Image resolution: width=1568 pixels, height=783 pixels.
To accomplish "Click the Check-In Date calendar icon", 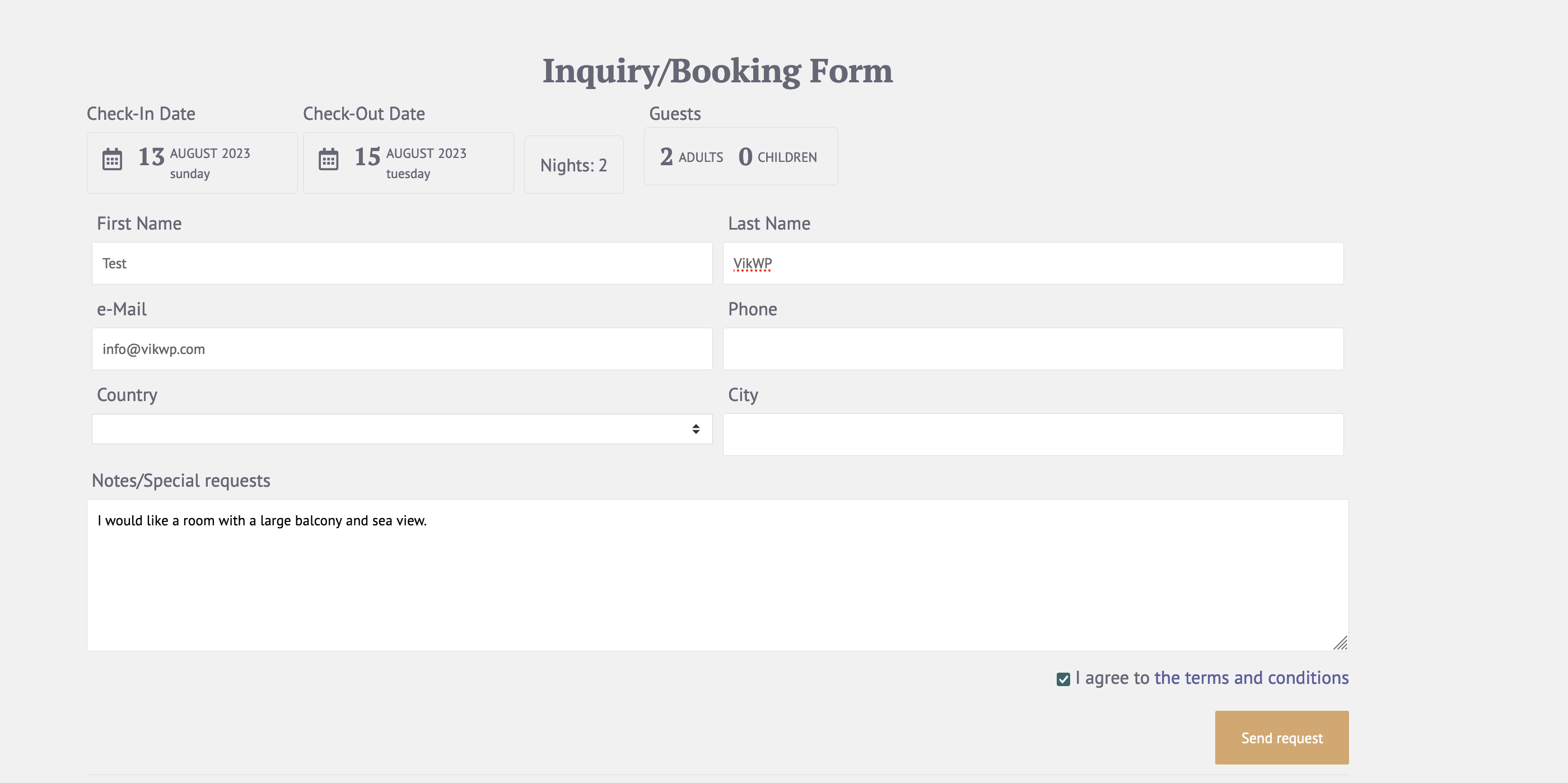I will point(112,159).
